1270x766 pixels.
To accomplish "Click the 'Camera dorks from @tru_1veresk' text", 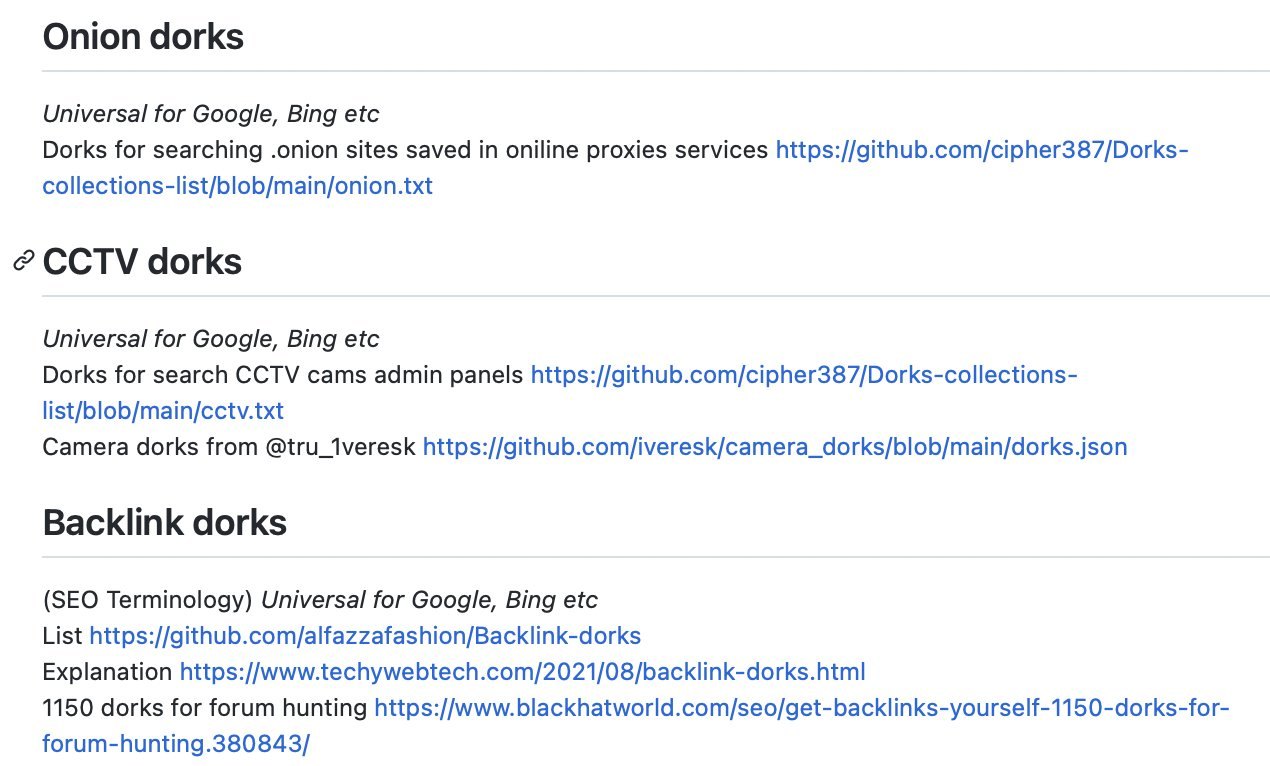I will pyautogui.click(x=229, y=446).
